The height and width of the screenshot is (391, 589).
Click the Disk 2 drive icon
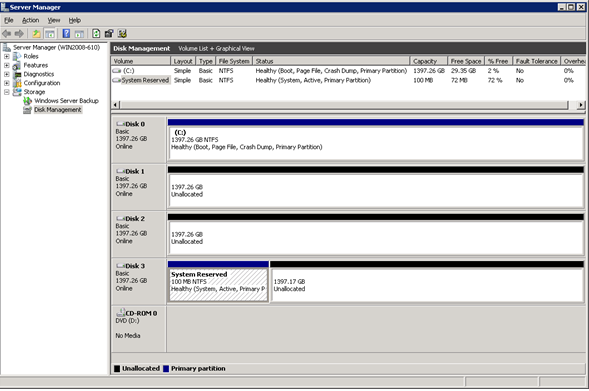point(120,218)
